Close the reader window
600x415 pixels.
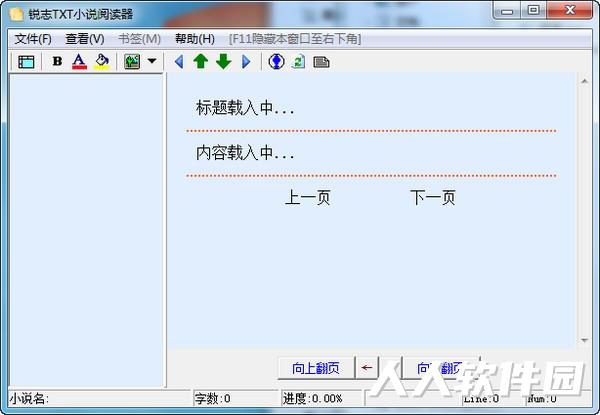[x=570, y=11]
